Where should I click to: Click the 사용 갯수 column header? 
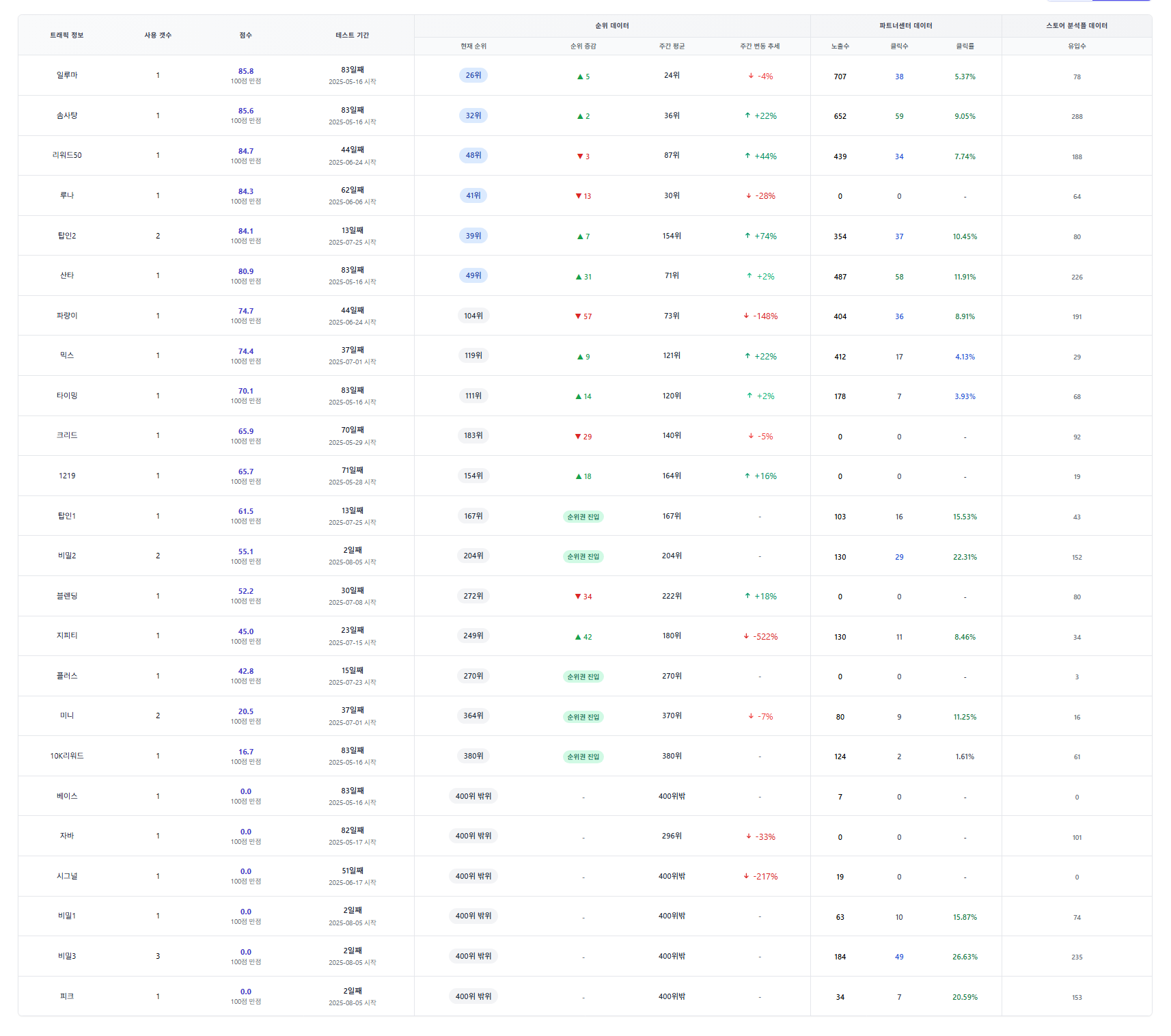click(x=158, y=35)
